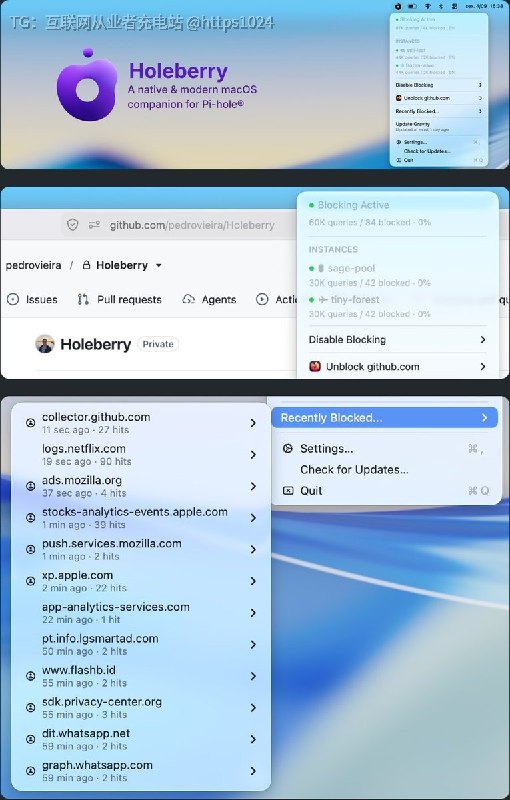The width and height of the screenshot is (510, 800).
Task: Choose Check for Updates... below the highlighted Recently Blocked
Action: coord(354,469)
